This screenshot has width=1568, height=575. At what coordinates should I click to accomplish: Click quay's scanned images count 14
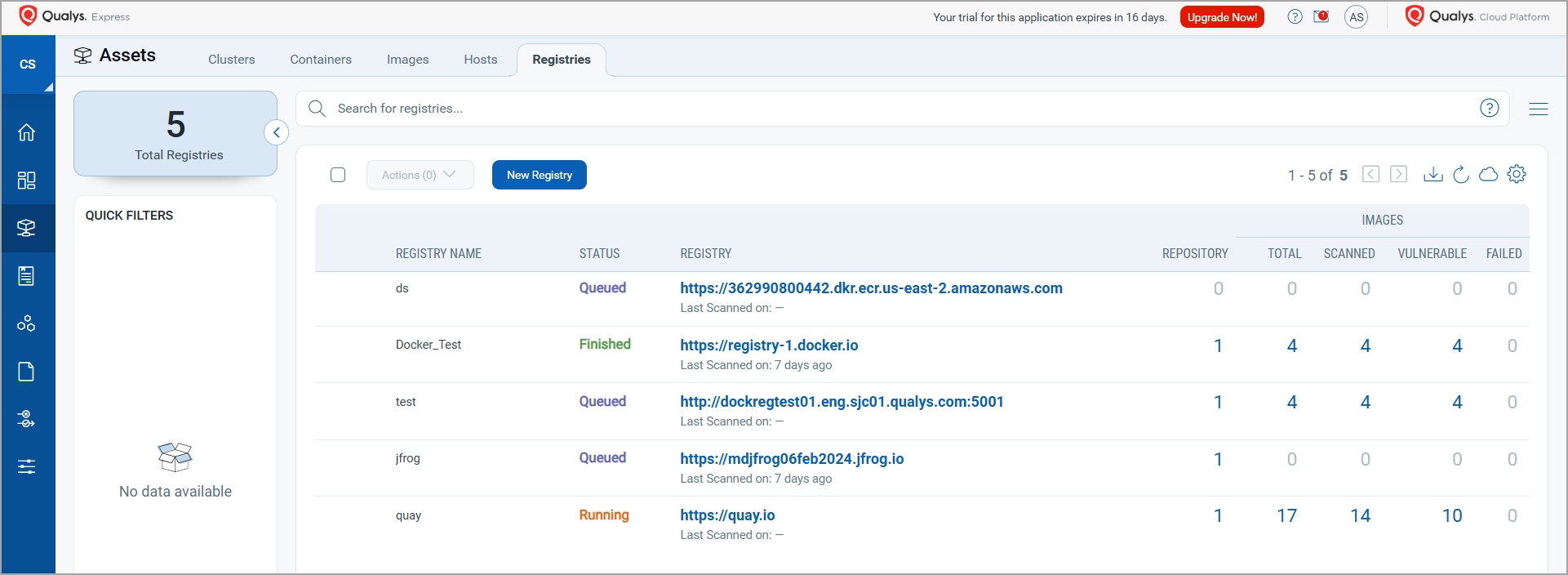(1361, 516)
